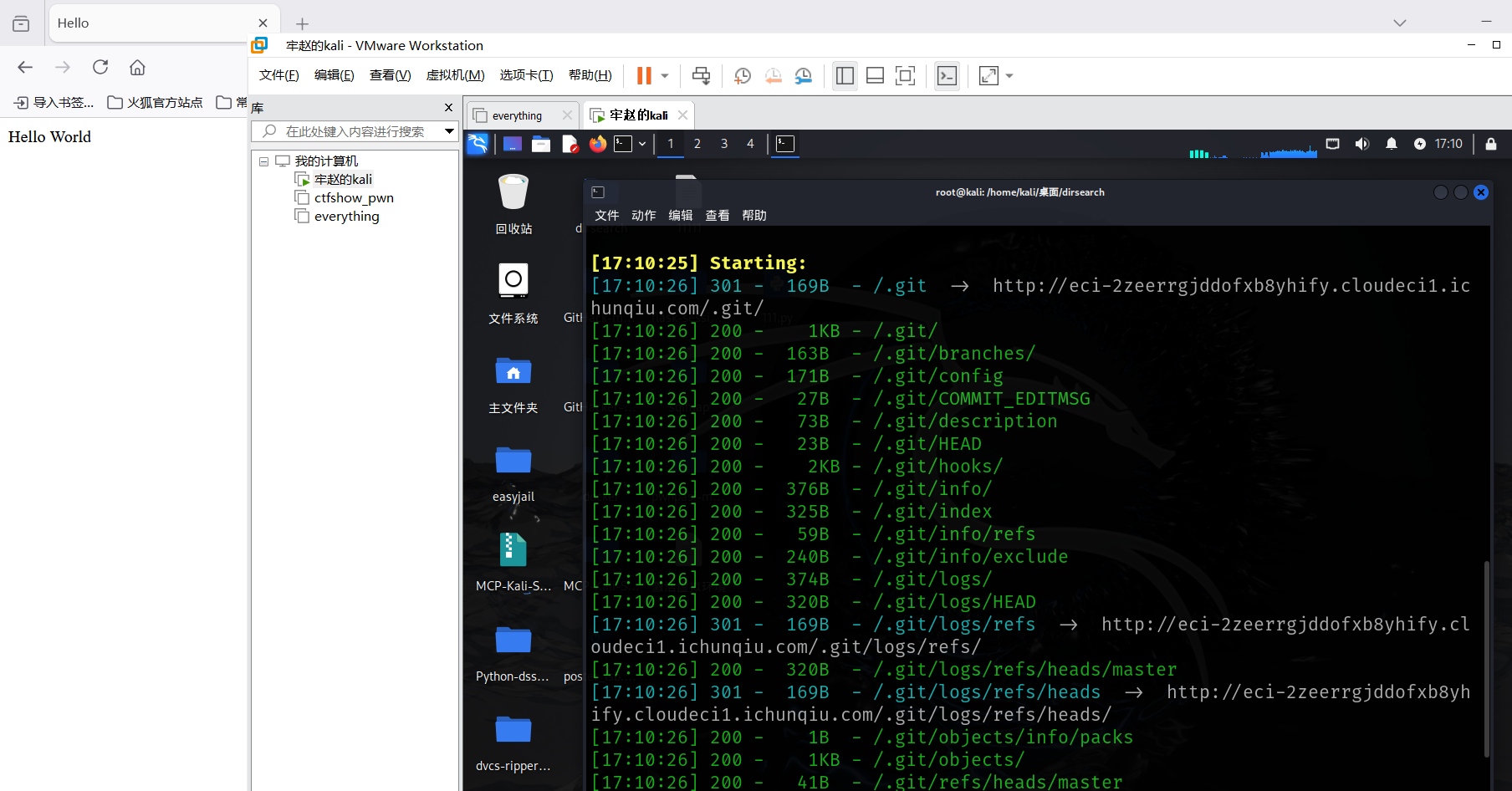Open the Kali applications menu dragon icon
Image resolution: width=1512 pixels, height=791 pixels.
478,144
